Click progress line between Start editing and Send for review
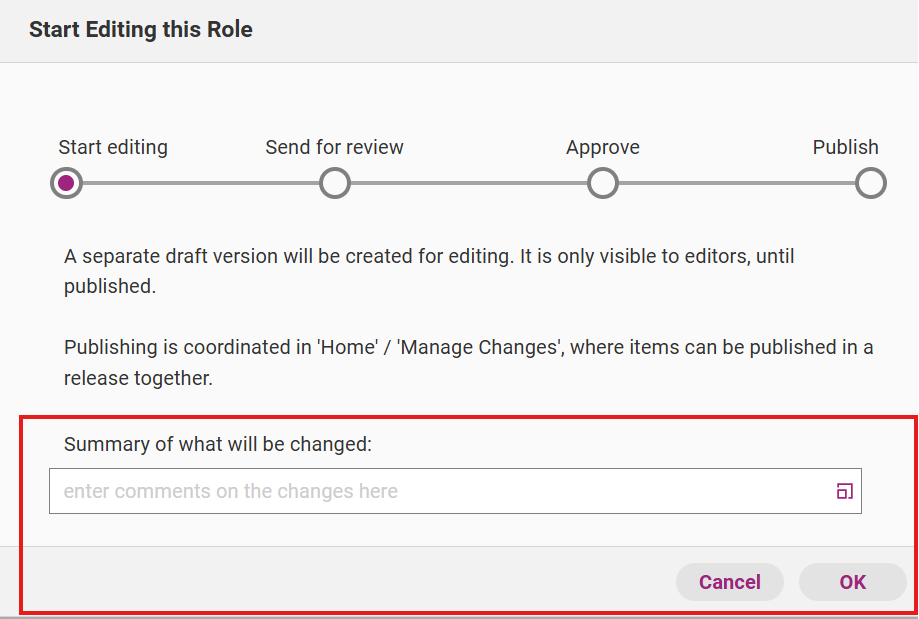Screen dimensions: 919x619 pyautogui.click(x=200, y=183)
